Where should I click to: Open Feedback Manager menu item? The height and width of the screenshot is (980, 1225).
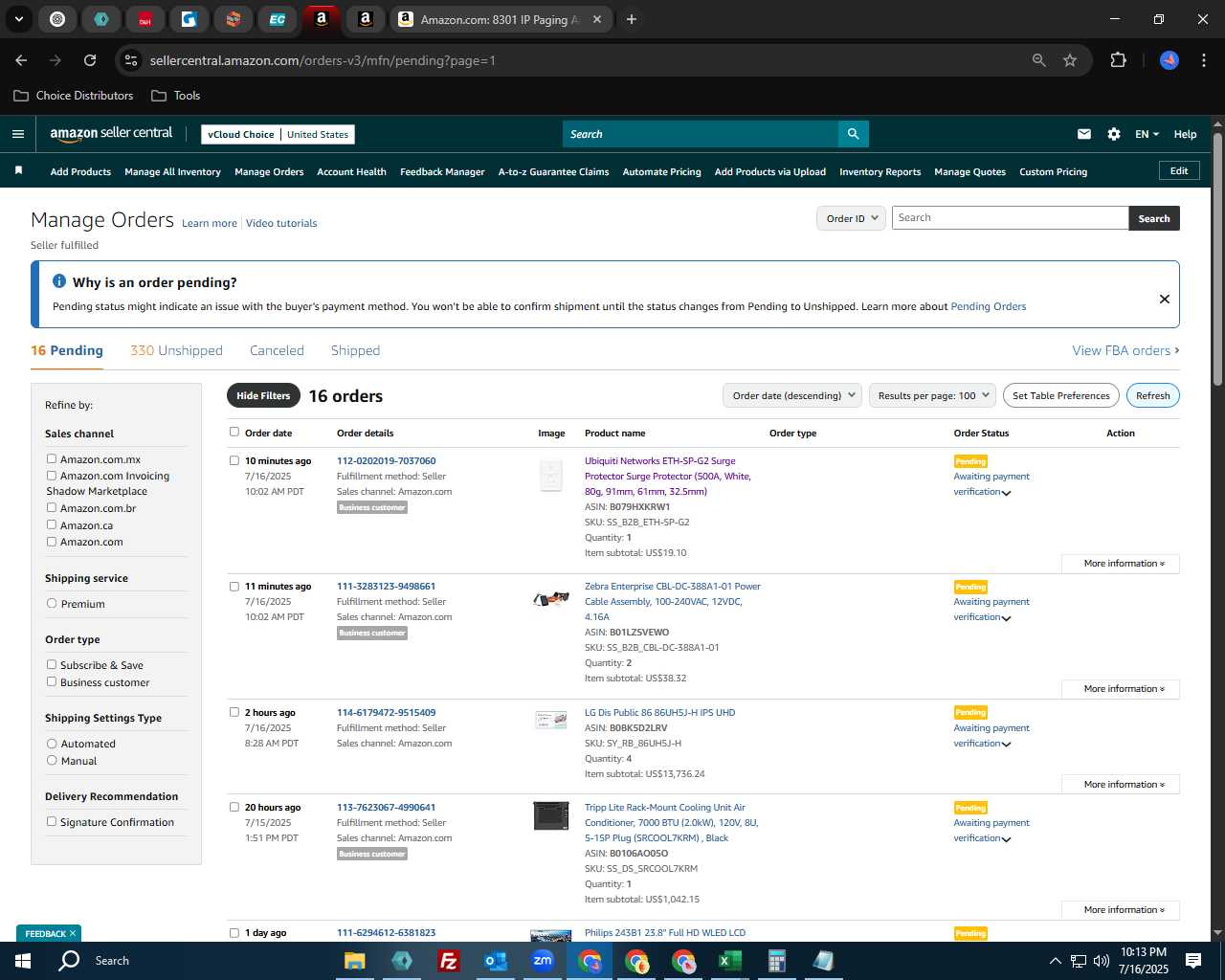442,171
